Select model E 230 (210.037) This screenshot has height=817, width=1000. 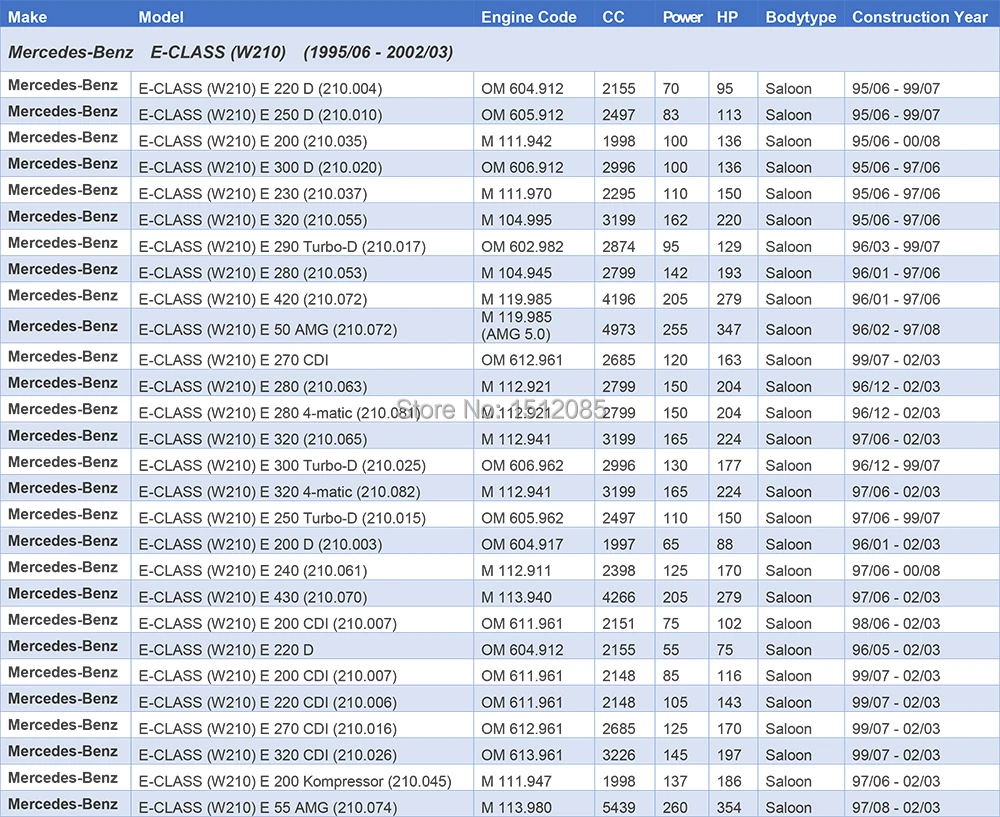pyautogui.click(x=253, y=193)
